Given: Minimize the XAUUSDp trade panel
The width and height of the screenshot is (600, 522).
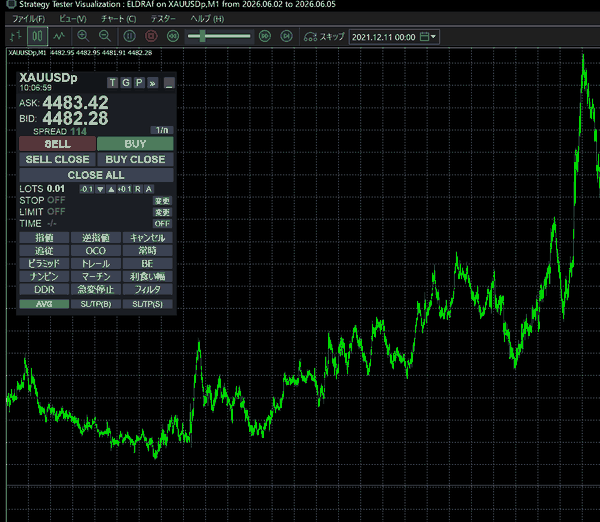Looking at the screenshot, I should 169,83.
